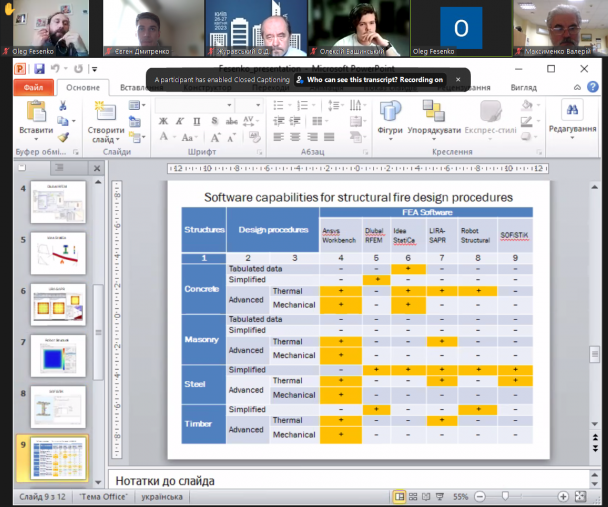The width and height of the screenshot is (608, 507).
Task: Switch to slides thumbnail tab in pane
Action: [22, 167]
